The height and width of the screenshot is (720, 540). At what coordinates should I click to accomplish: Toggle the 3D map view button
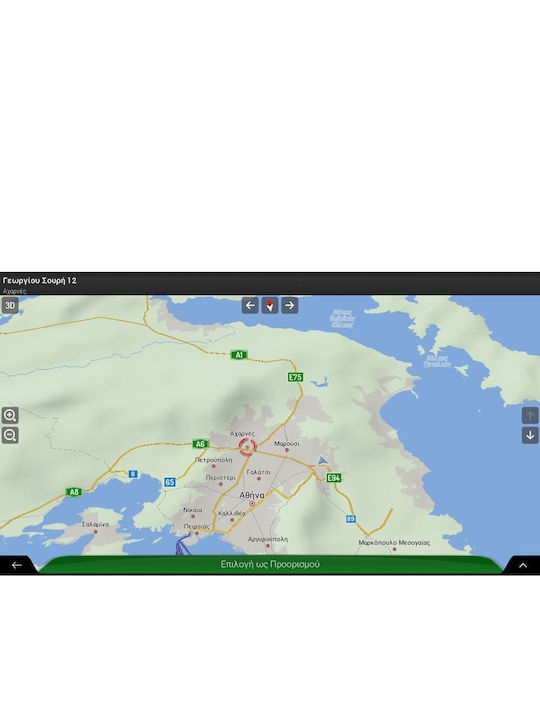[10, 305]
